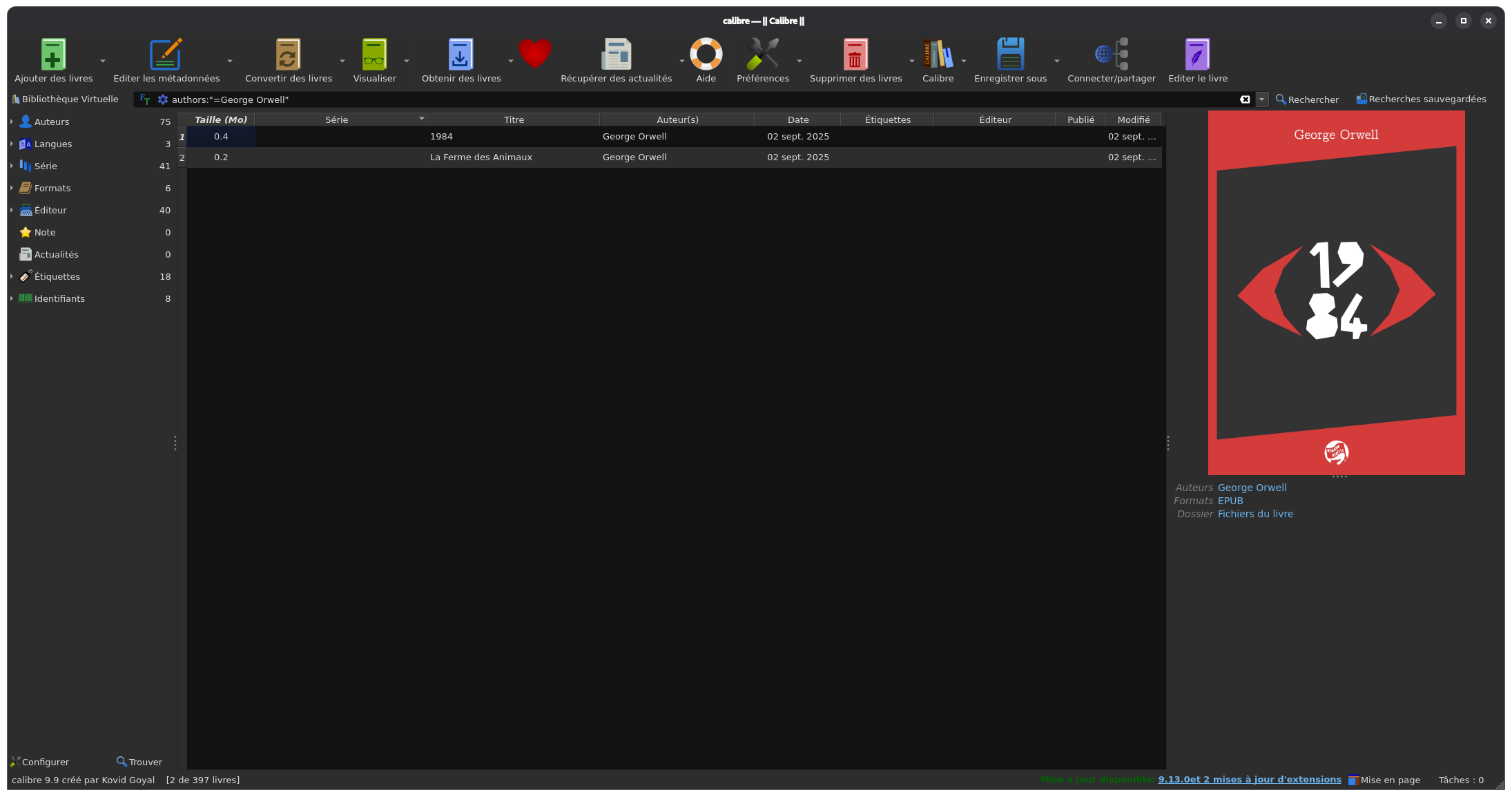Expand the Formats tree category

(x=12, y=188)
